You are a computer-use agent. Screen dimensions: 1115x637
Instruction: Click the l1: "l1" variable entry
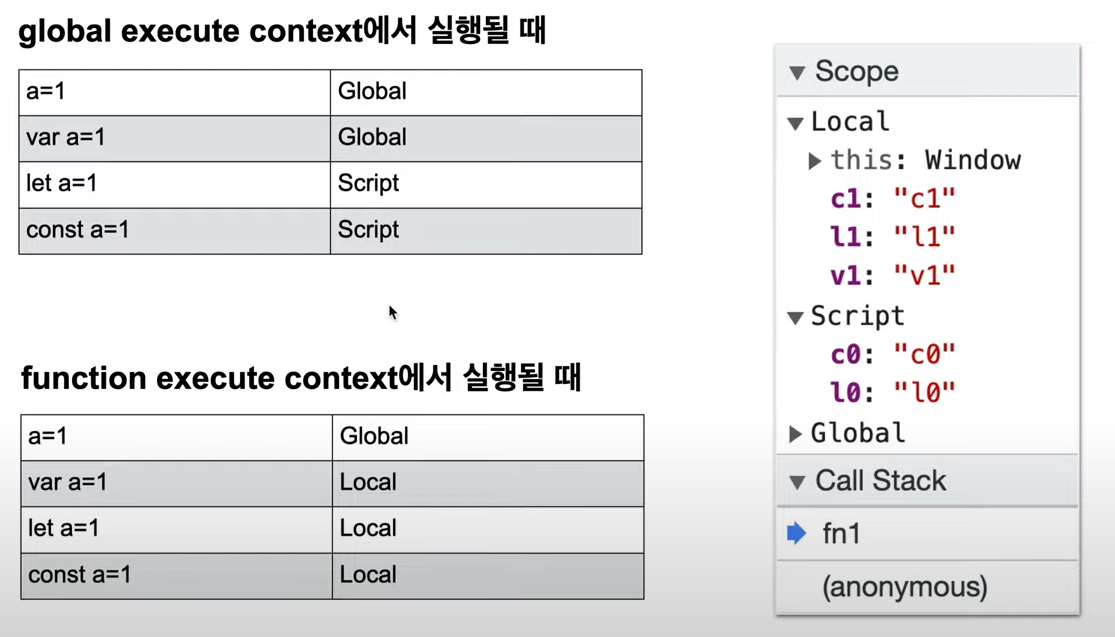tap(892, 237)
